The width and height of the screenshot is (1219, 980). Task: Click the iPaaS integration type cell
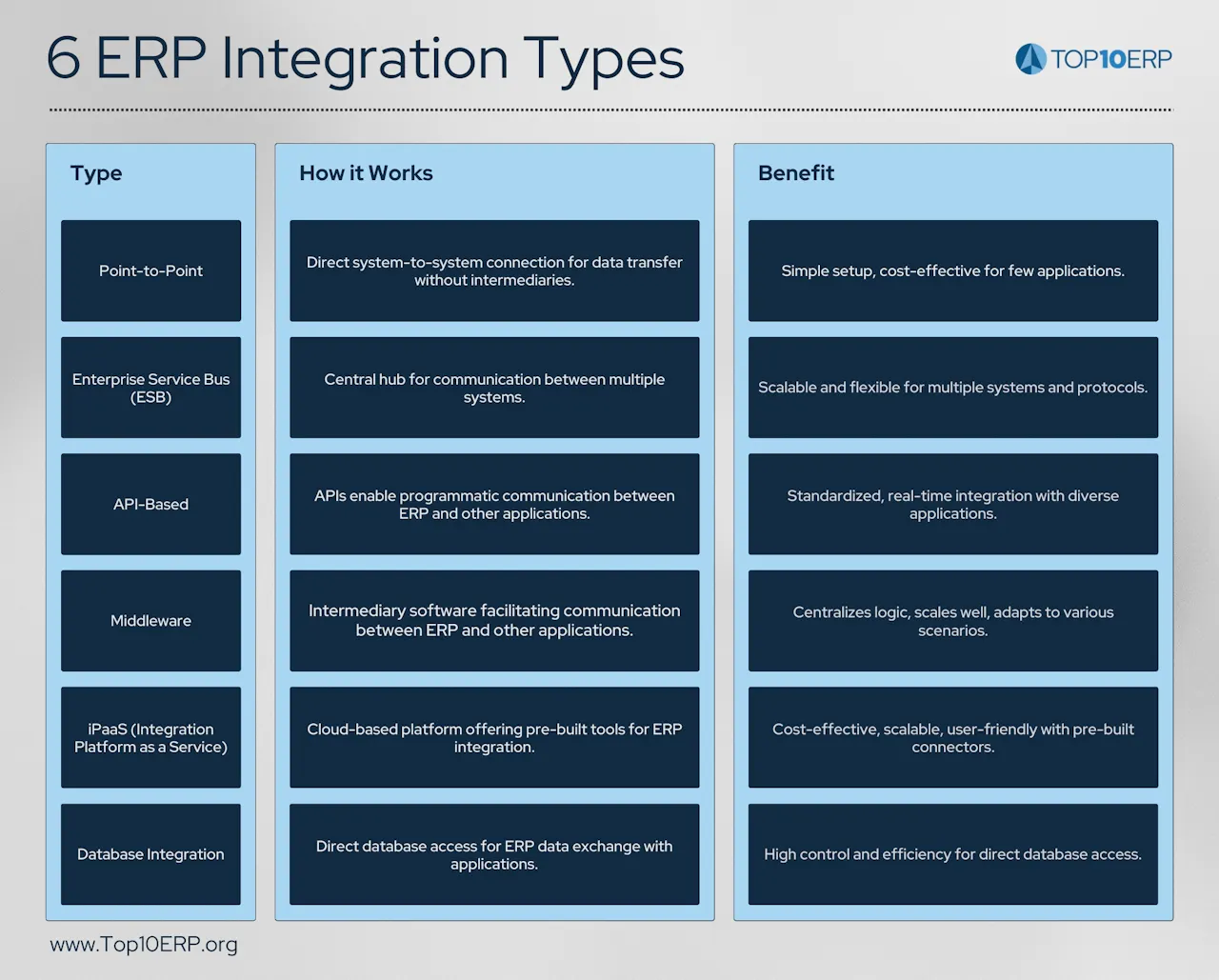(x=150, y=737)
